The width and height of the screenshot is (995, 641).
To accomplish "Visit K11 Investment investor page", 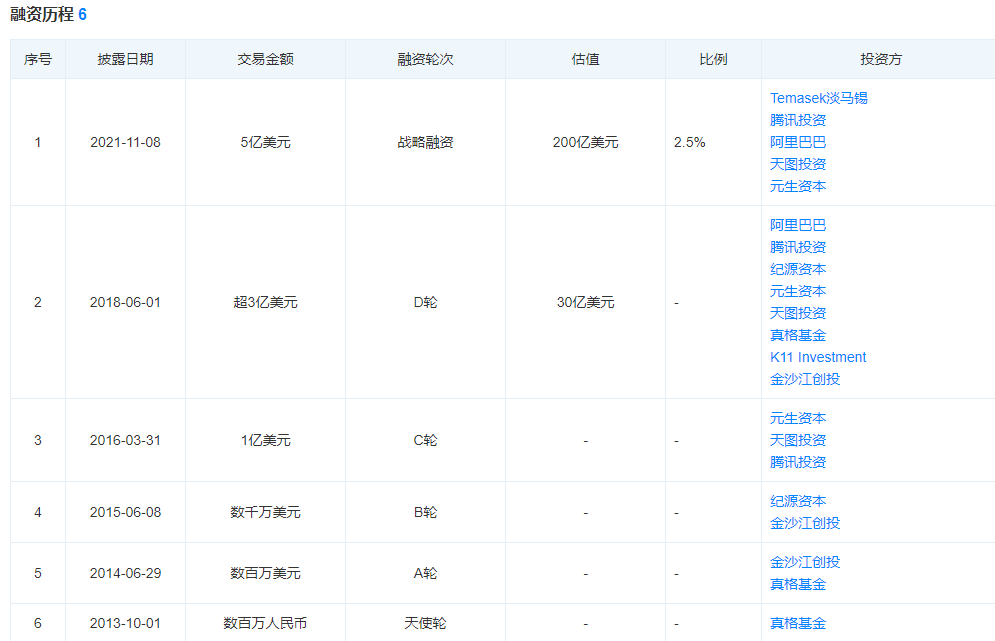I will point(814,356).
